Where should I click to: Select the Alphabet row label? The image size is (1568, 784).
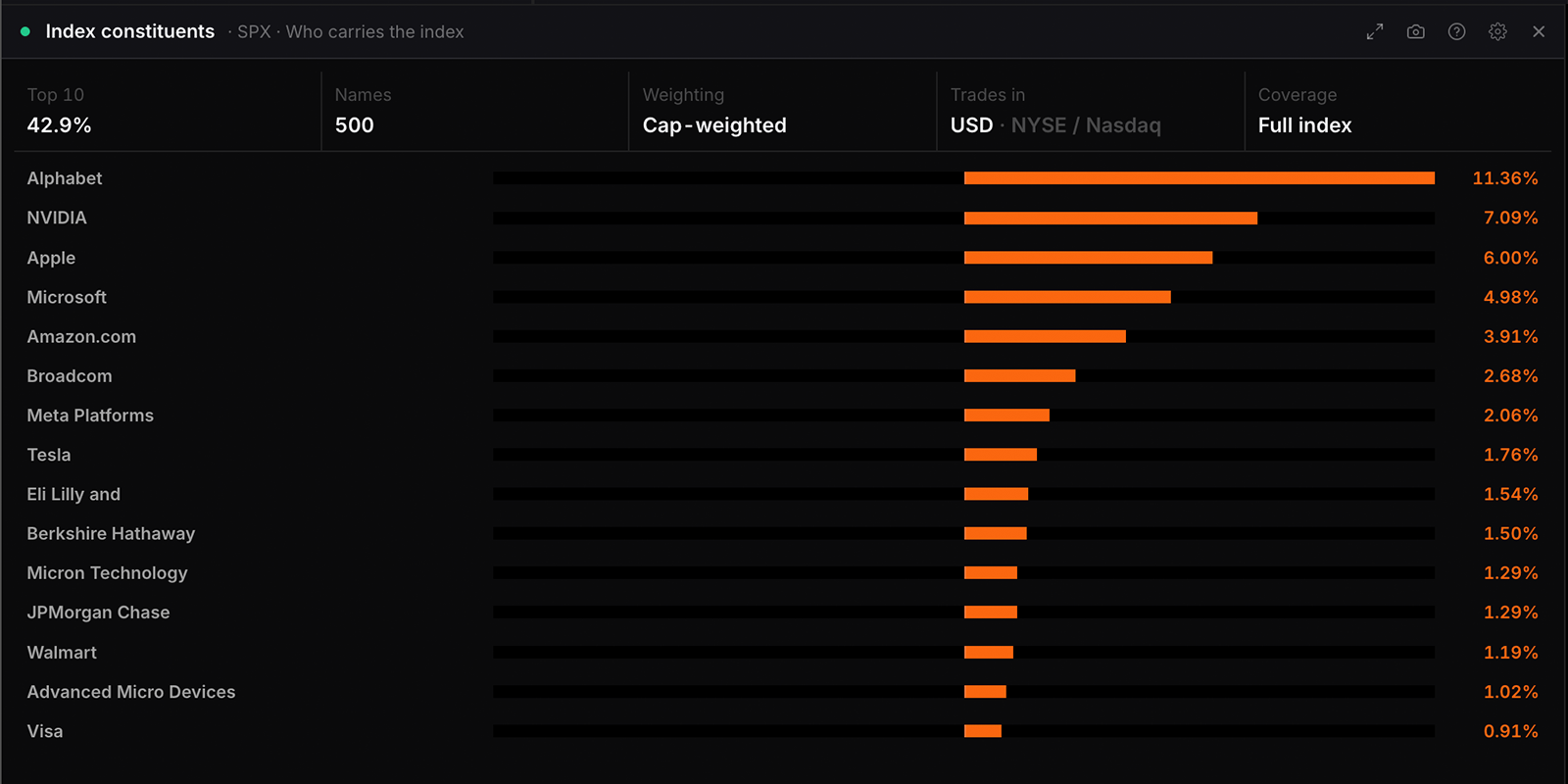pyautogui.click(x=65, y=178)
